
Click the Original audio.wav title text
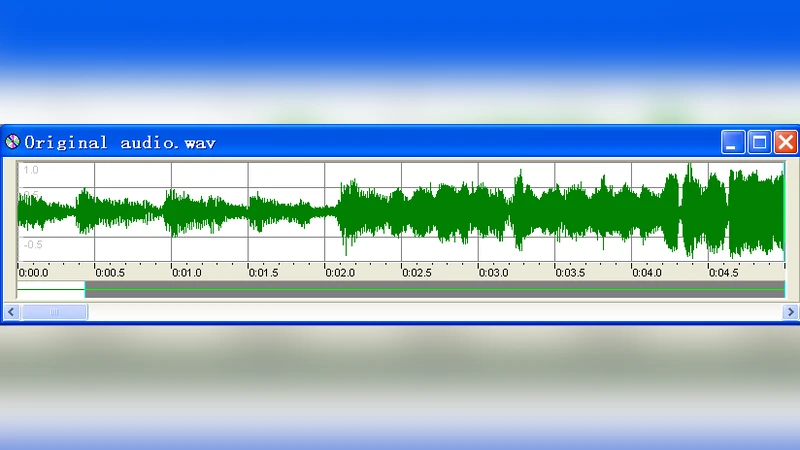click(x=120, y=142)
